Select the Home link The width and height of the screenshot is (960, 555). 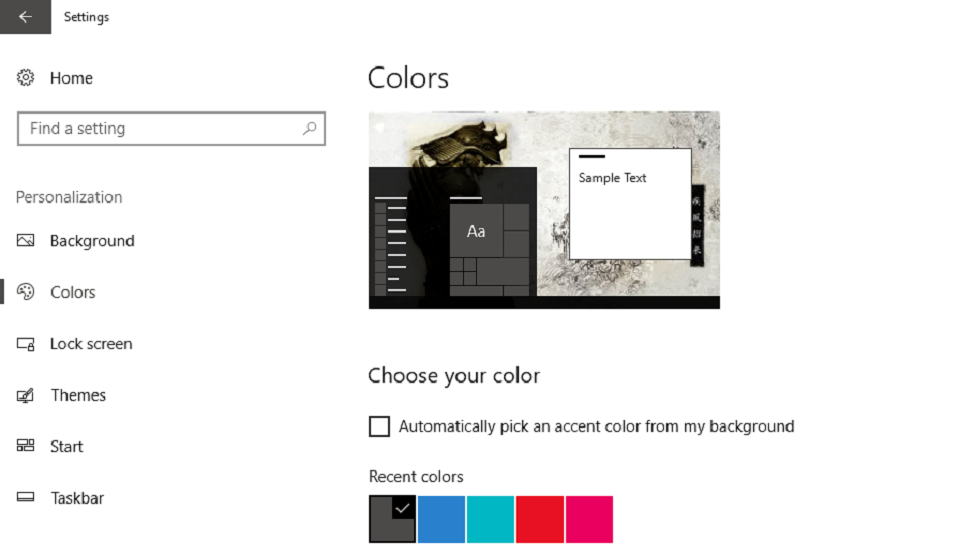point(71,78)
